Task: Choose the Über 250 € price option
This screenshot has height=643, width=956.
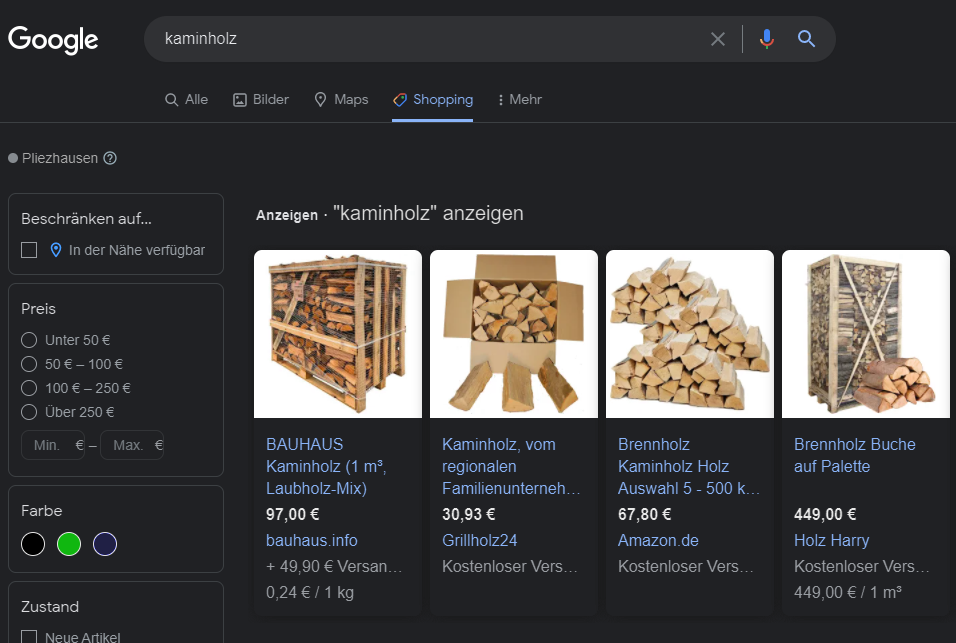Action: [29, 412]
